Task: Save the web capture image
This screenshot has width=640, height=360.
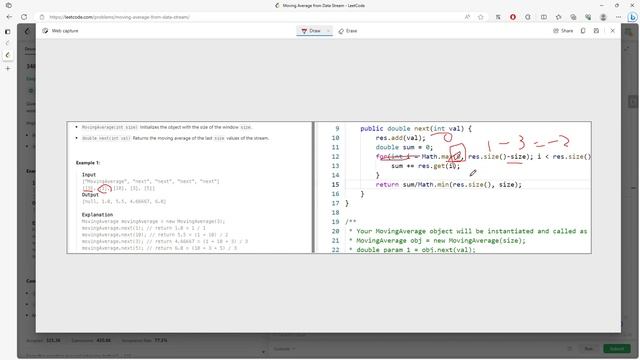Action: click(596, 31)
